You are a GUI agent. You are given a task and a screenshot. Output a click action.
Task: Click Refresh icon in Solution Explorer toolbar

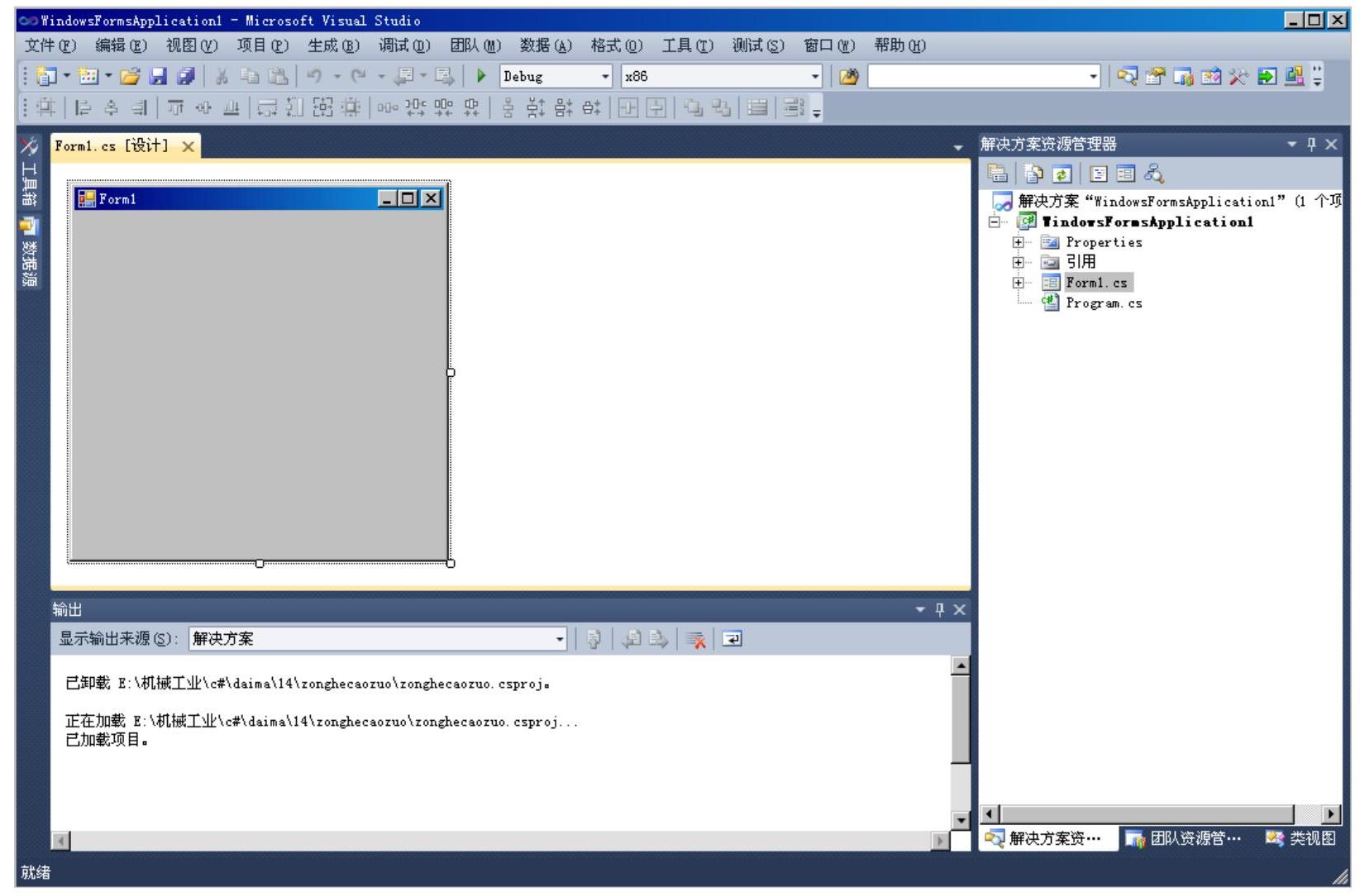tap(1062, 174)
